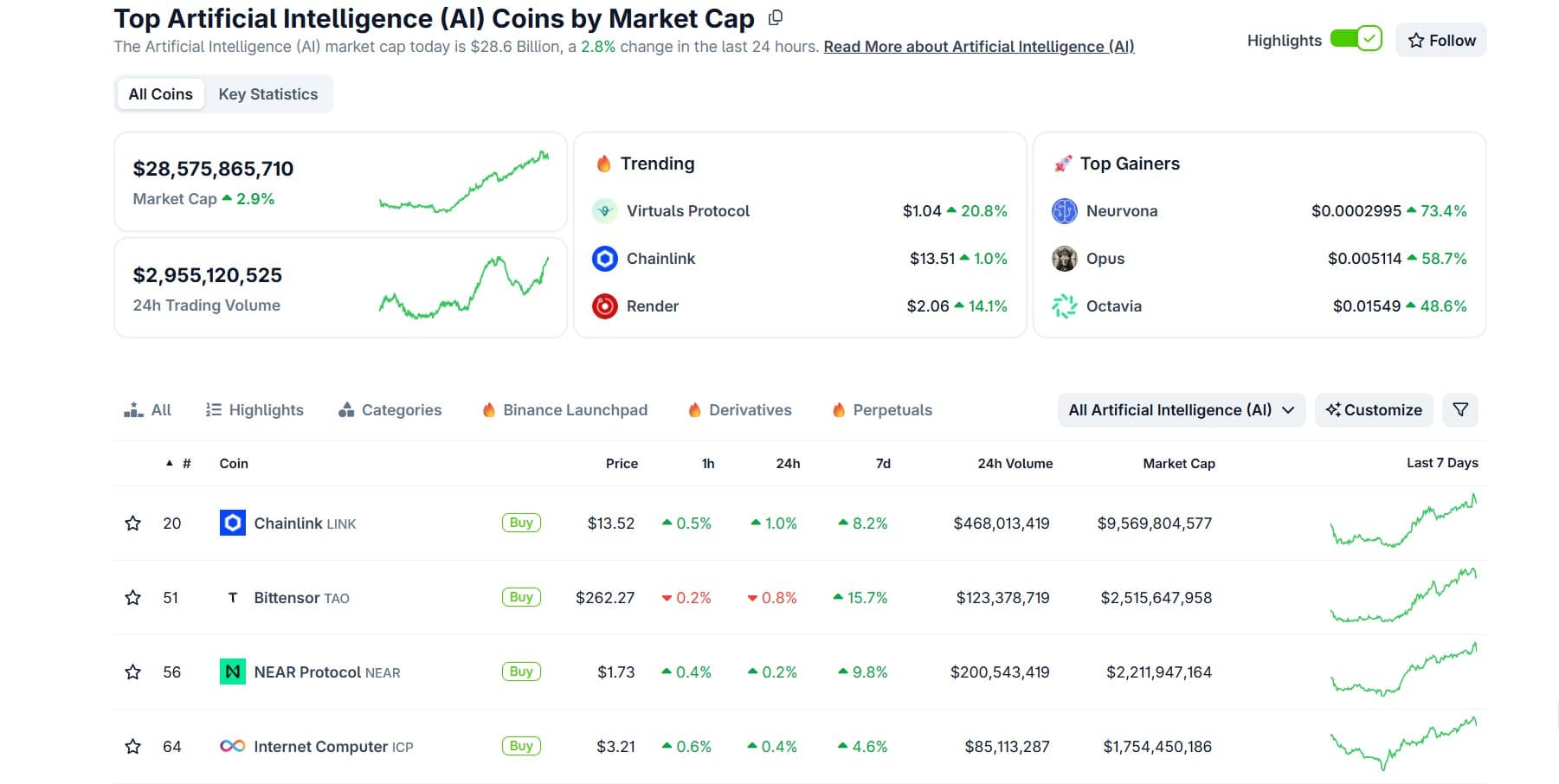Open the Customize options
Screen dimensions: 1559x784
tap(1373, 410)
